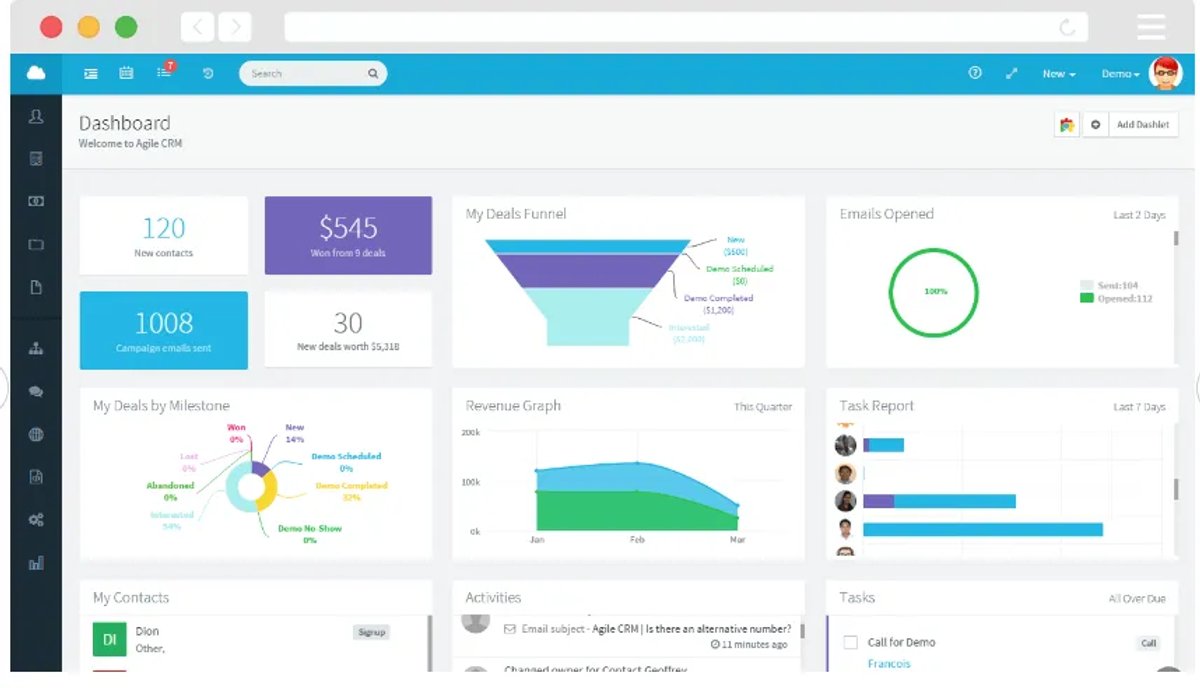Open the chat bubbles icon in the sidebar
Screen dimensions: 1200x688
(36, 392)
